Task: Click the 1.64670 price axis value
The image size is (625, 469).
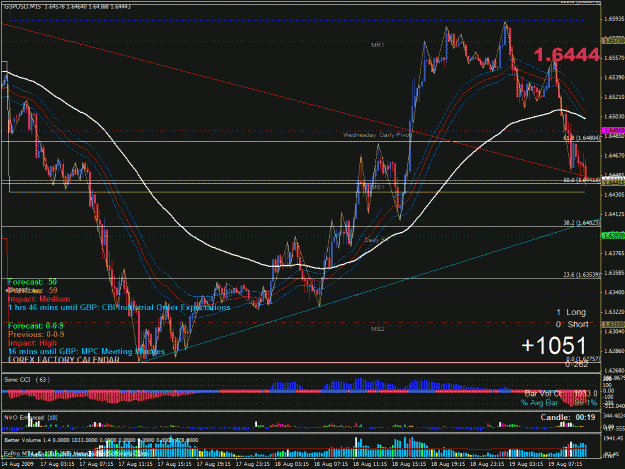Action: click(x=614, y=155)
